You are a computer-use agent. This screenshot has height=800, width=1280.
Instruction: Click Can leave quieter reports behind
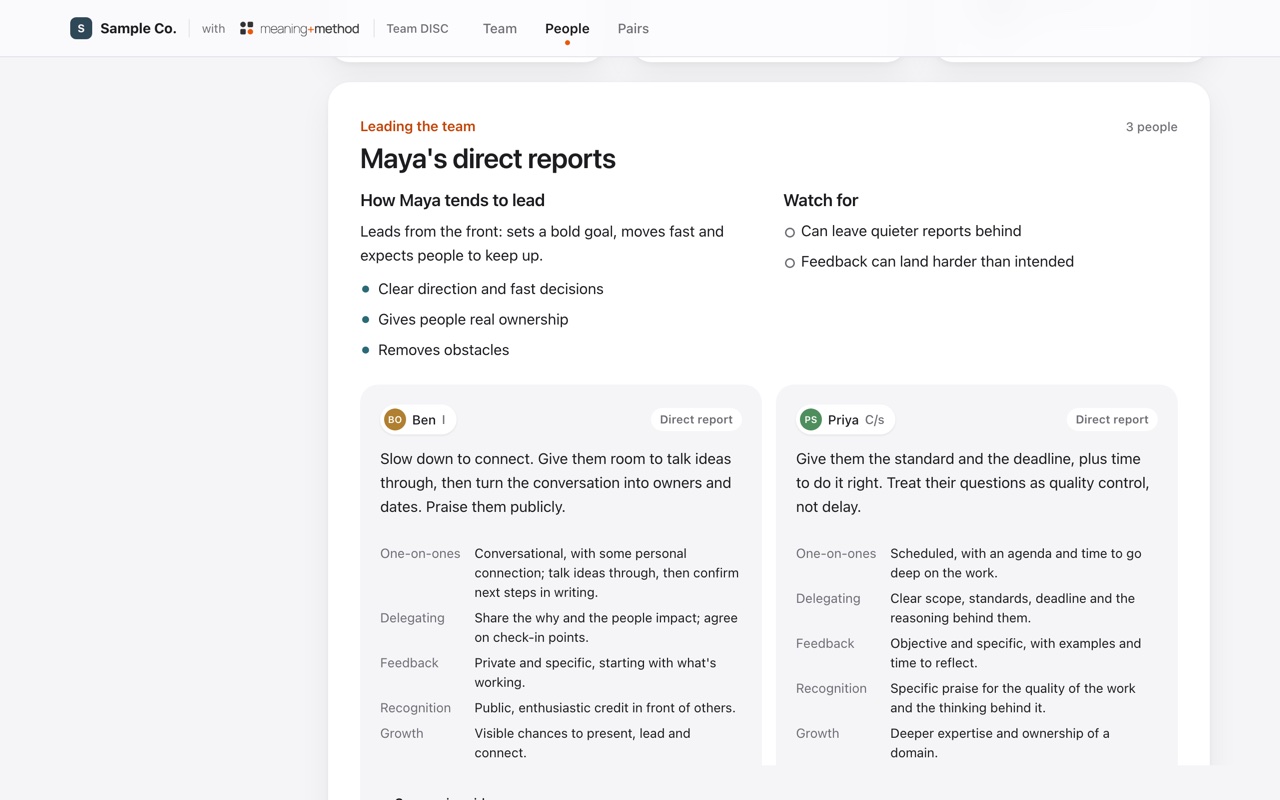coord(911,231)
